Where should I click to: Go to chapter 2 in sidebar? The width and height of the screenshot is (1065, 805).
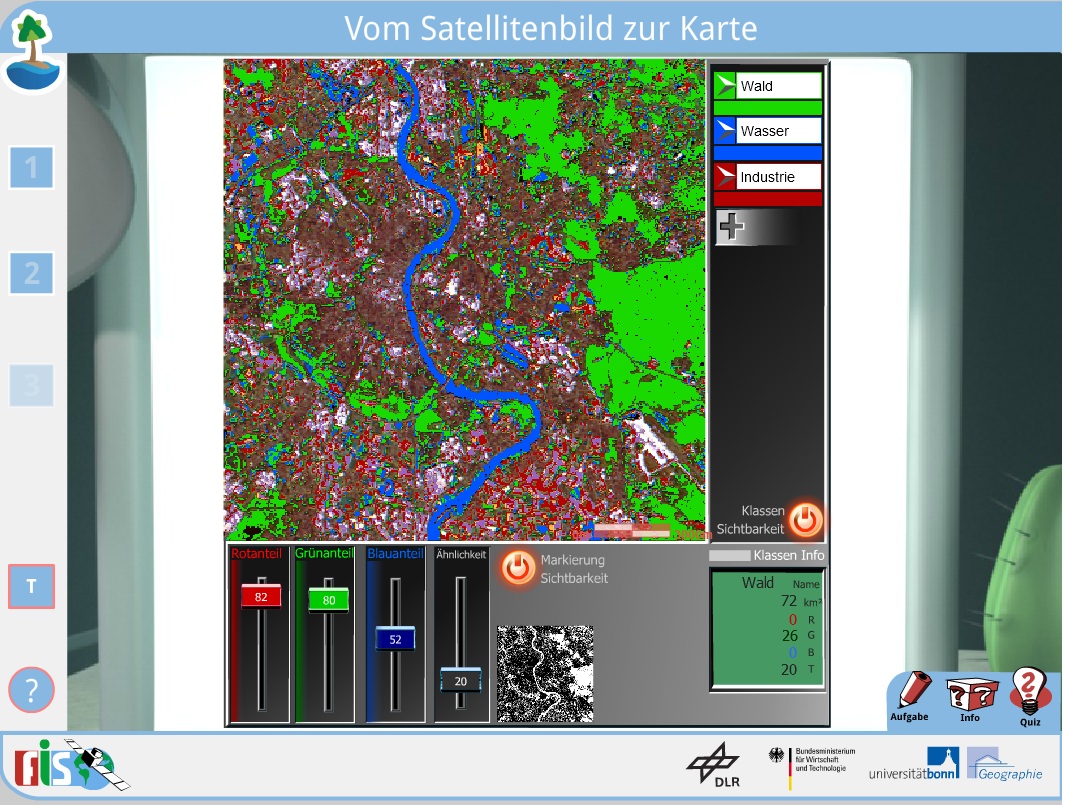pyautogui.click(x=31, y=272)
